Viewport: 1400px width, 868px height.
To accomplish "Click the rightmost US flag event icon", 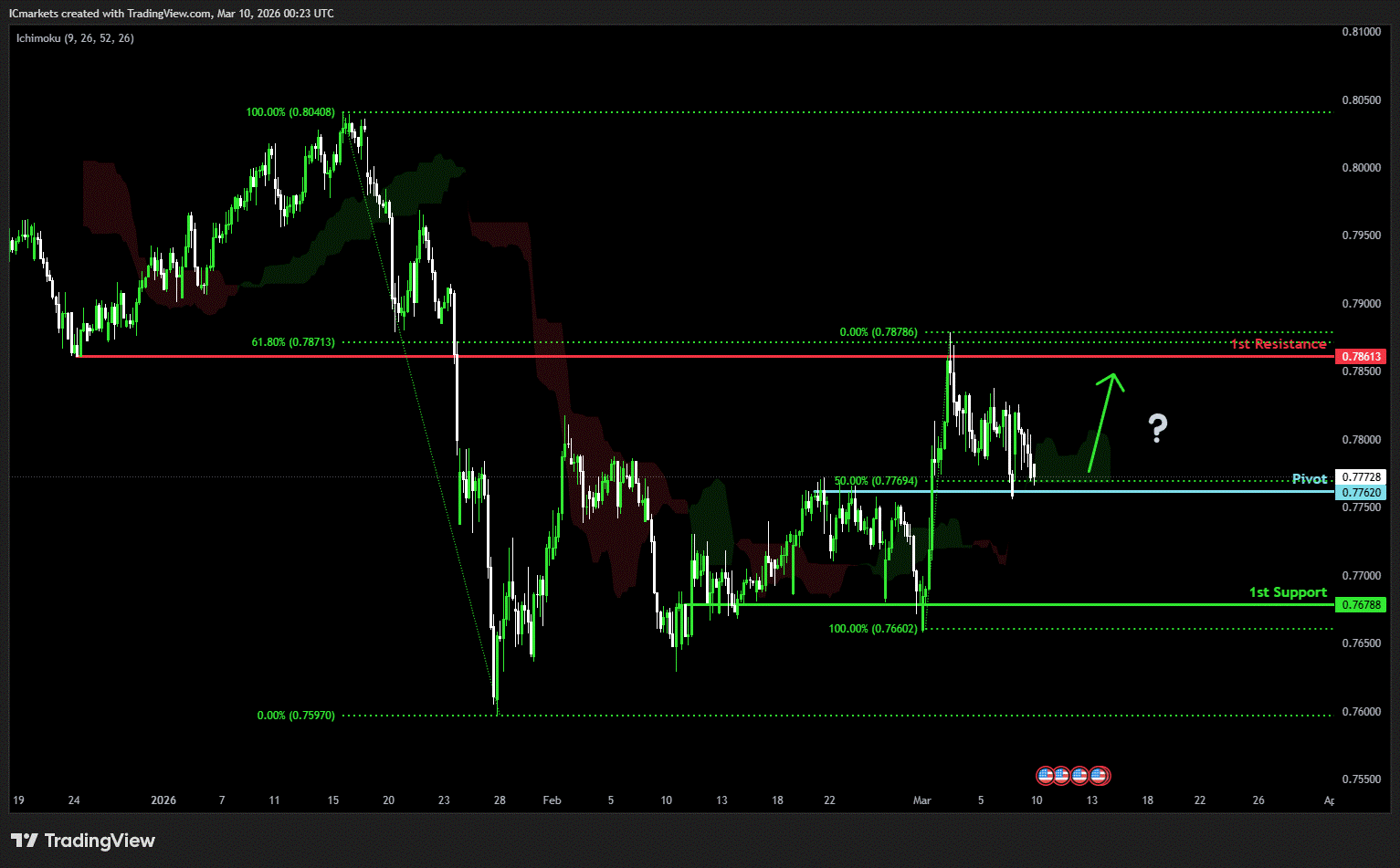I will click(1100, 776).
